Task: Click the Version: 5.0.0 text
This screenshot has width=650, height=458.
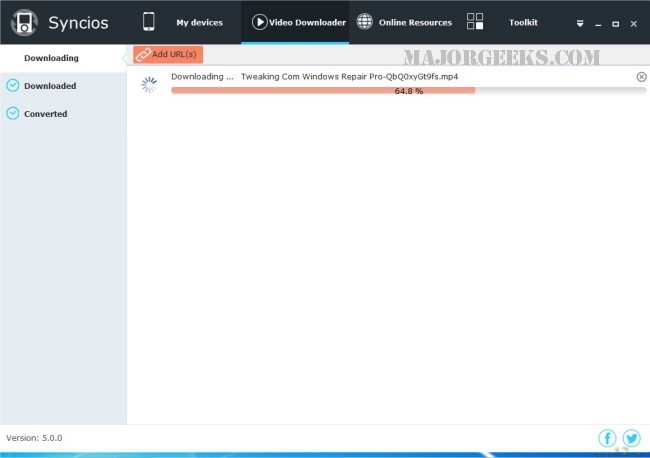Action: pos(34,438)
